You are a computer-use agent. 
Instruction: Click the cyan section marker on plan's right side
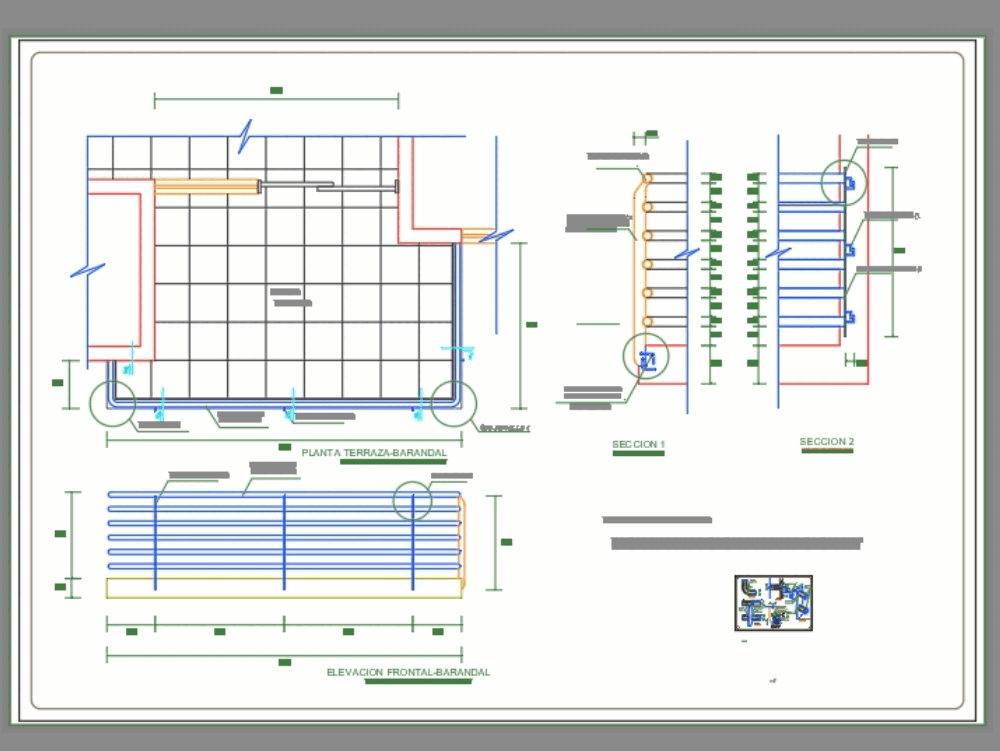(x=462, y=352)
